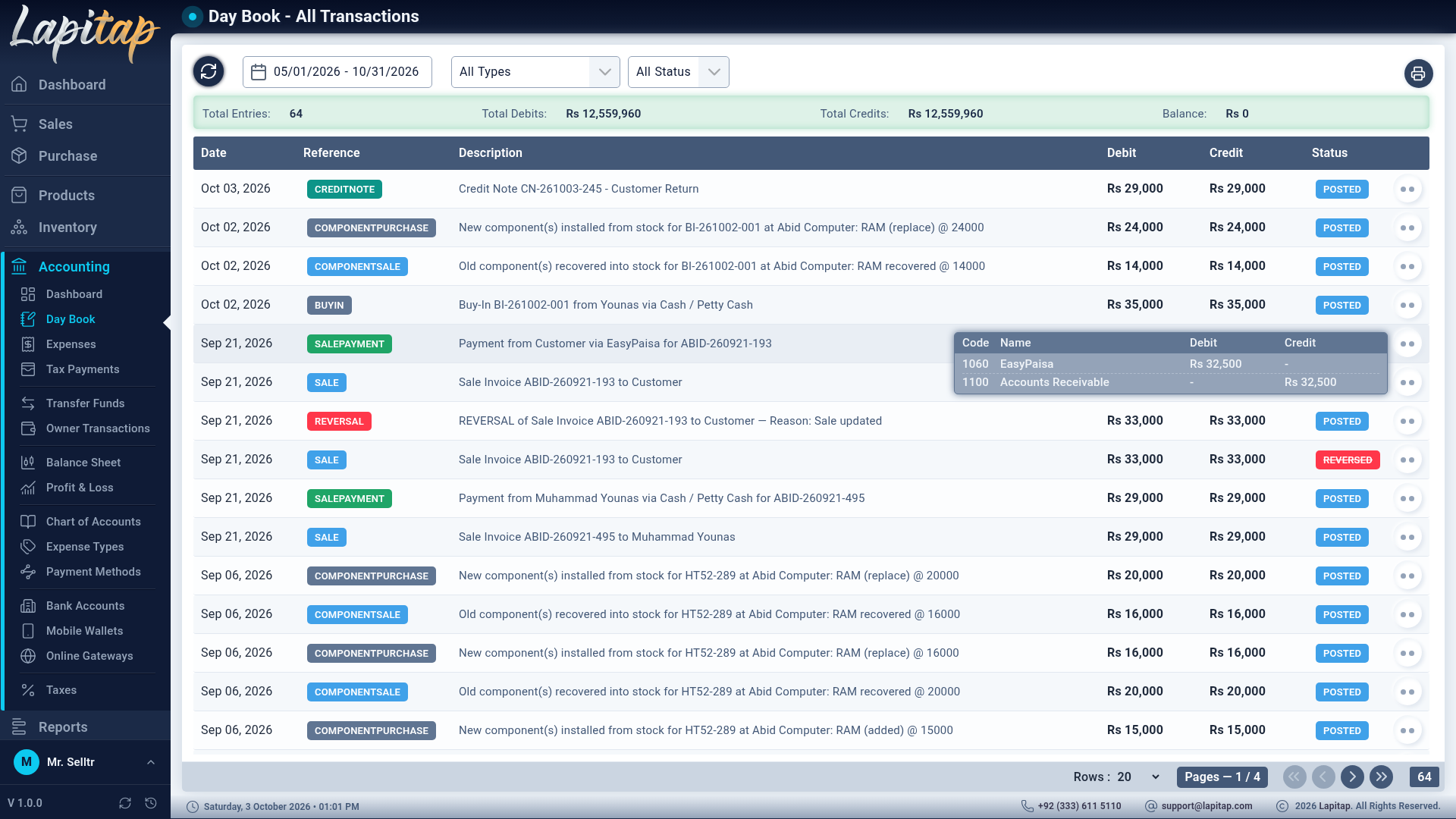
Task: Click the Online Gateways globe icon
Action: [x=28, y=656]
